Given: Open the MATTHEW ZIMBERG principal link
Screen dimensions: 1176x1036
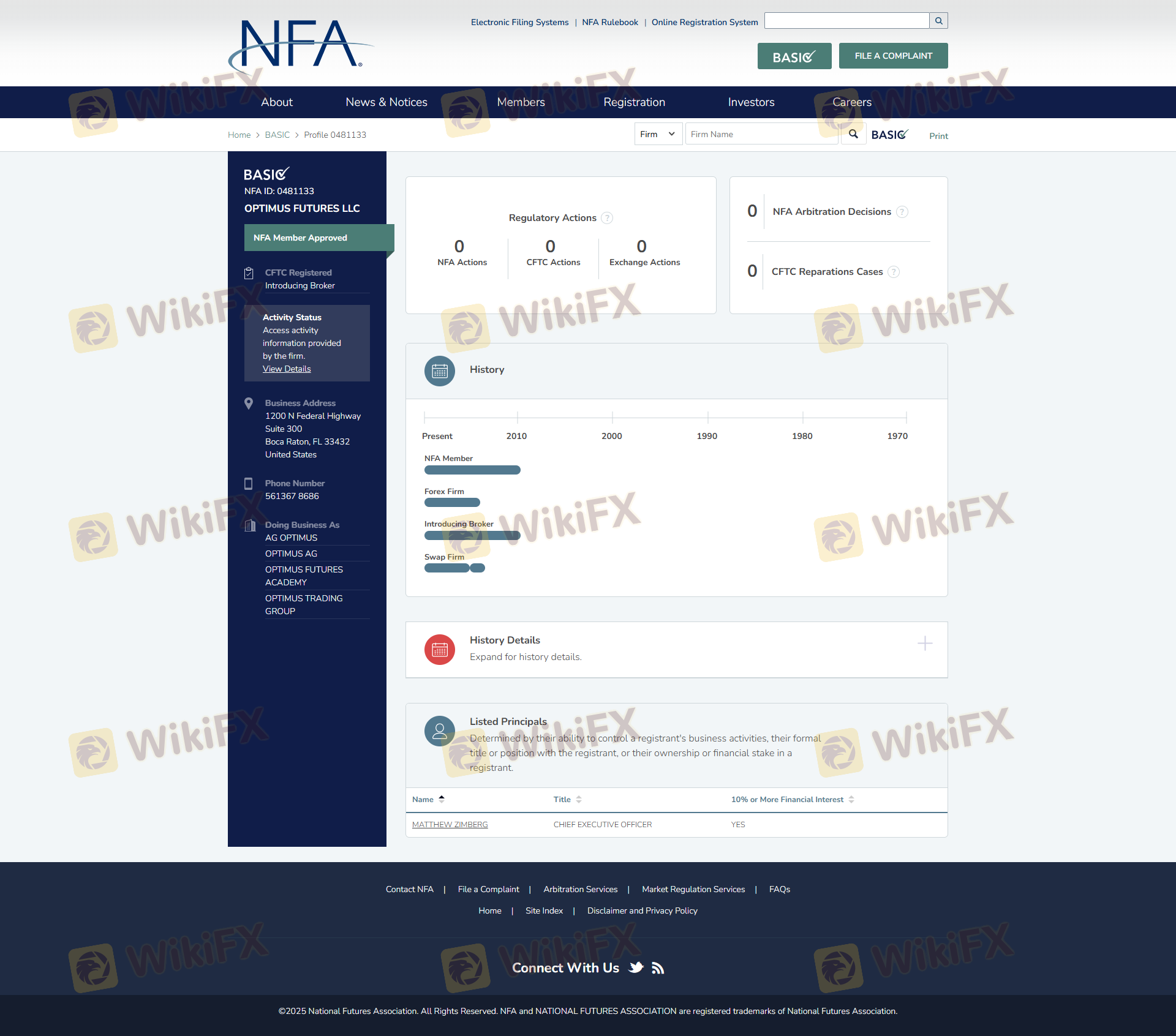Looking at the screenshot, I should point(450,825).
